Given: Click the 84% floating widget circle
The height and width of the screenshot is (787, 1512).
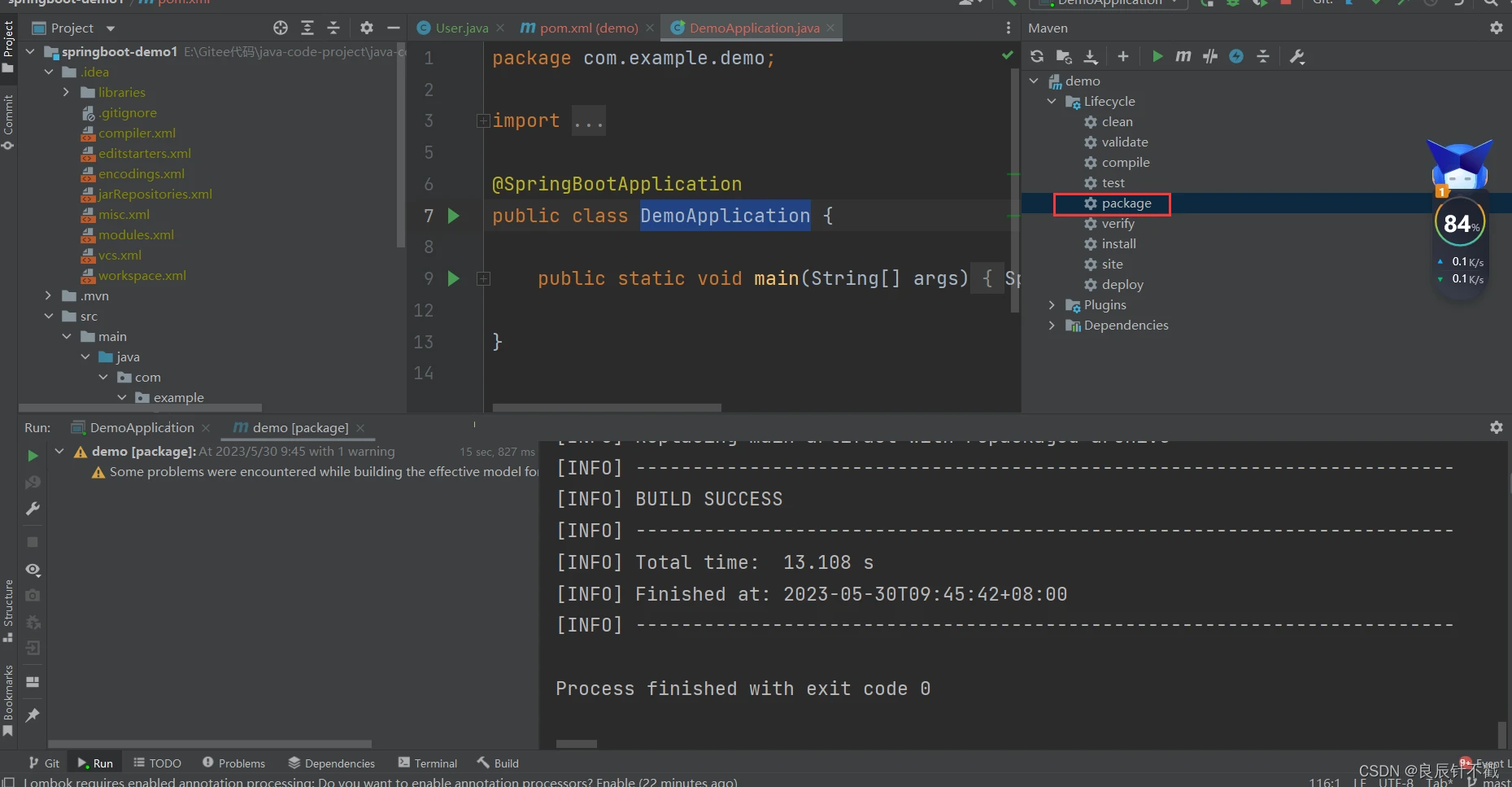Looking at the screenshot, I should coord(1460,223).
